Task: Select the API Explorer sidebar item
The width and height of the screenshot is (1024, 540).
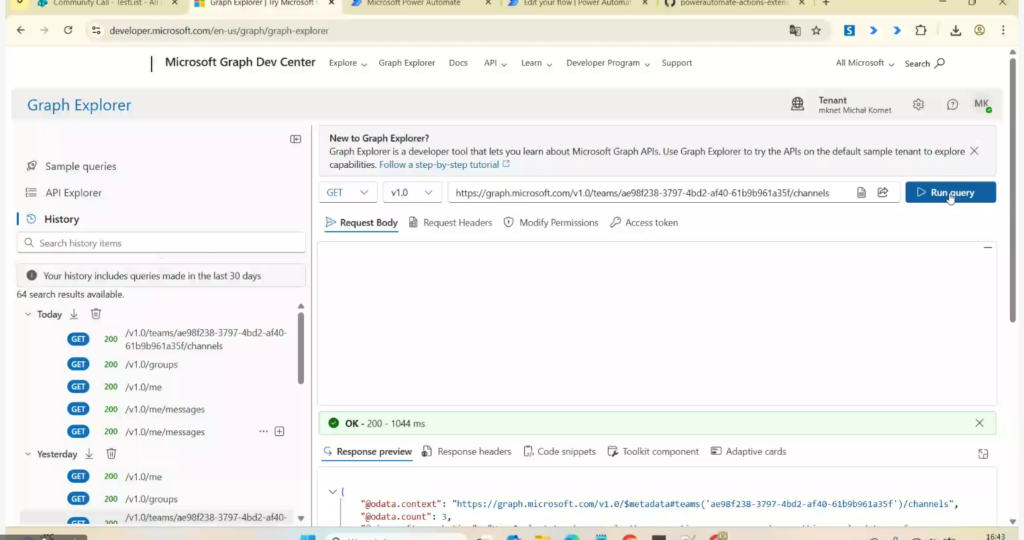Action: [x=73, y=193]
